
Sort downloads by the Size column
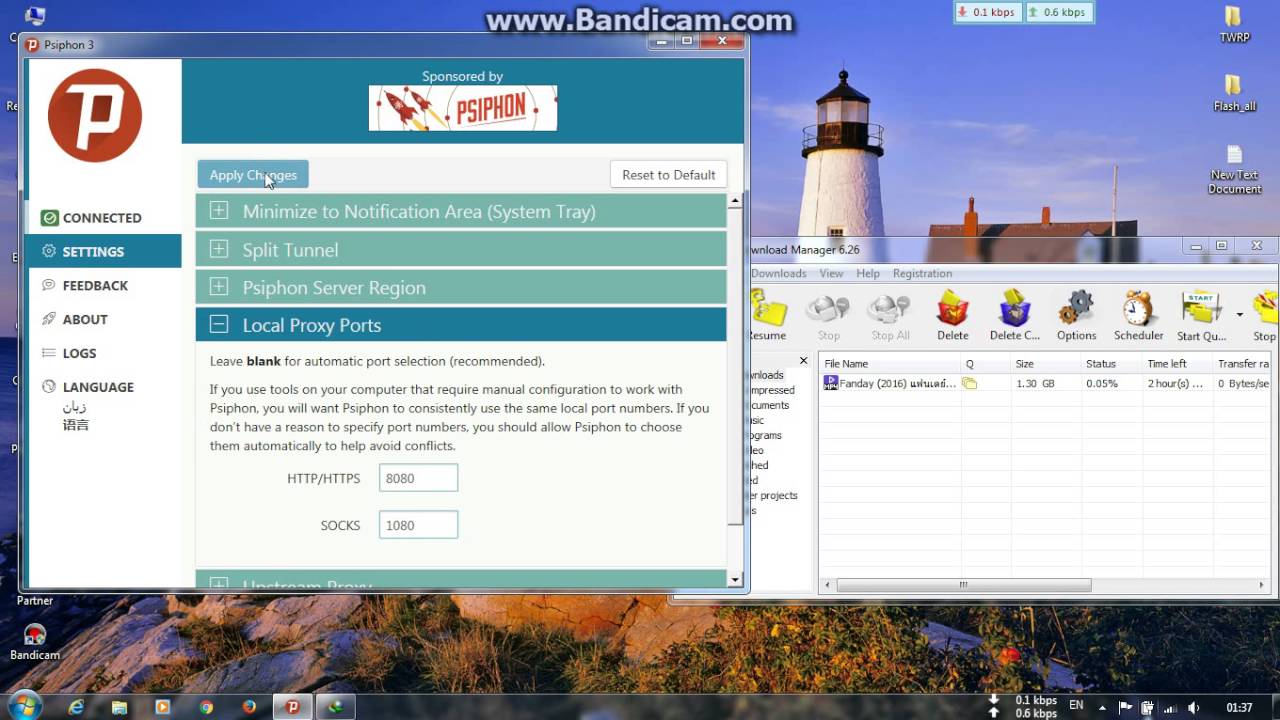coord(1045,364)
